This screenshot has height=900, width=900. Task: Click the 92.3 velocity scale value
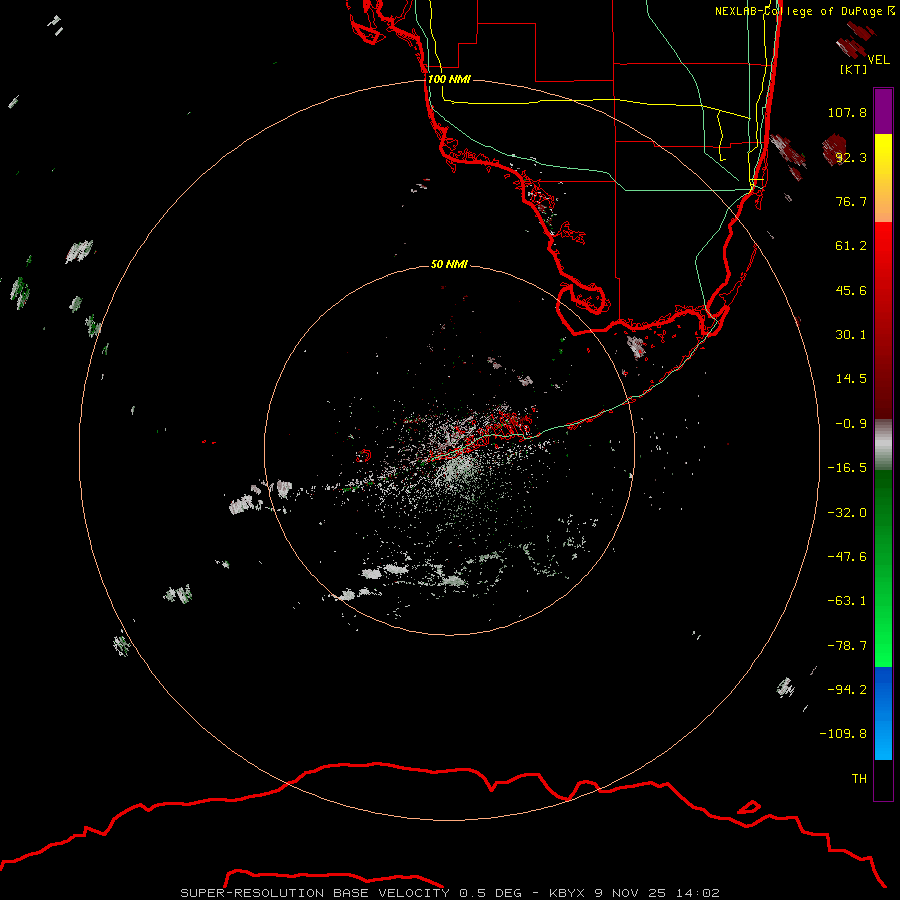point(851,157)
